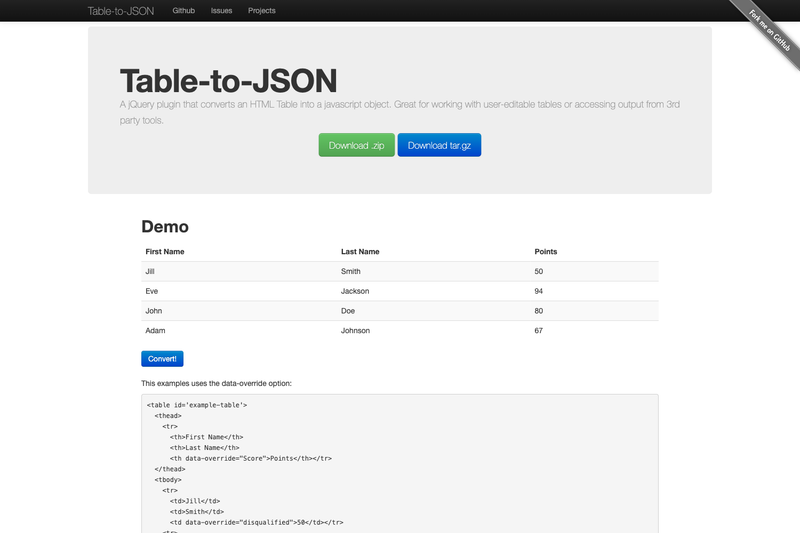The image size is (800, 533).
Task: Select the John table cell
Action: coord(154,311)
